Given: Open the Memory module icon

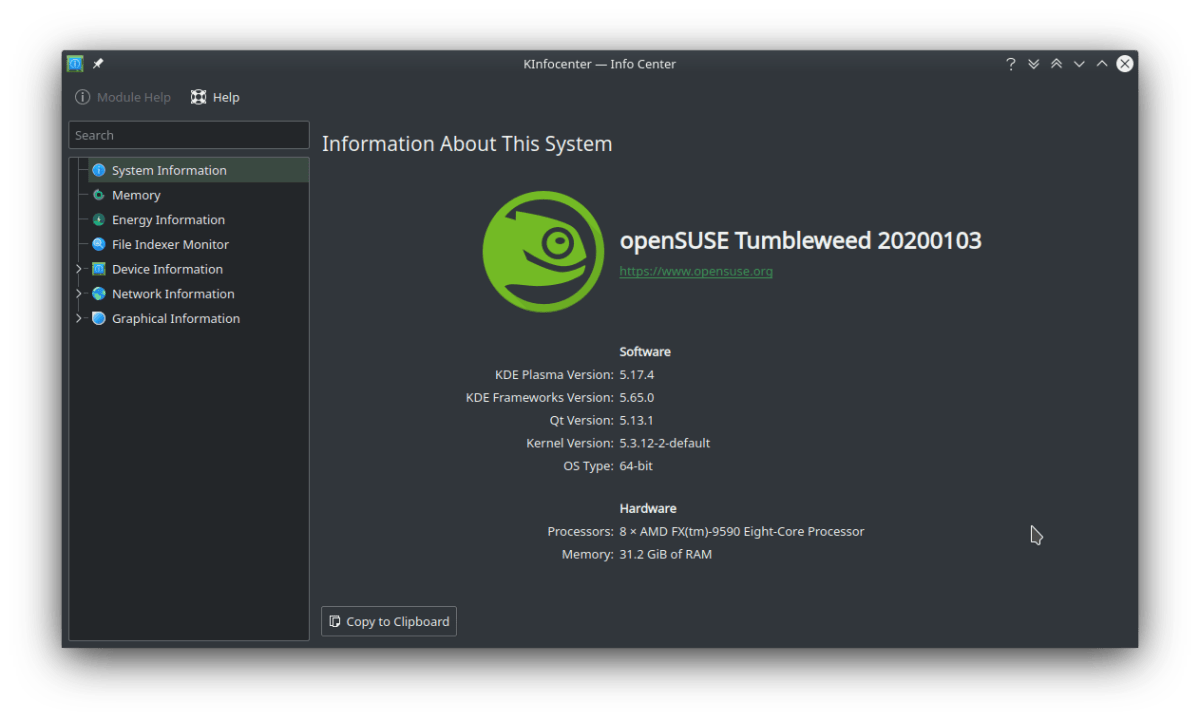Looking at the screenshot, I should [99, 195].
